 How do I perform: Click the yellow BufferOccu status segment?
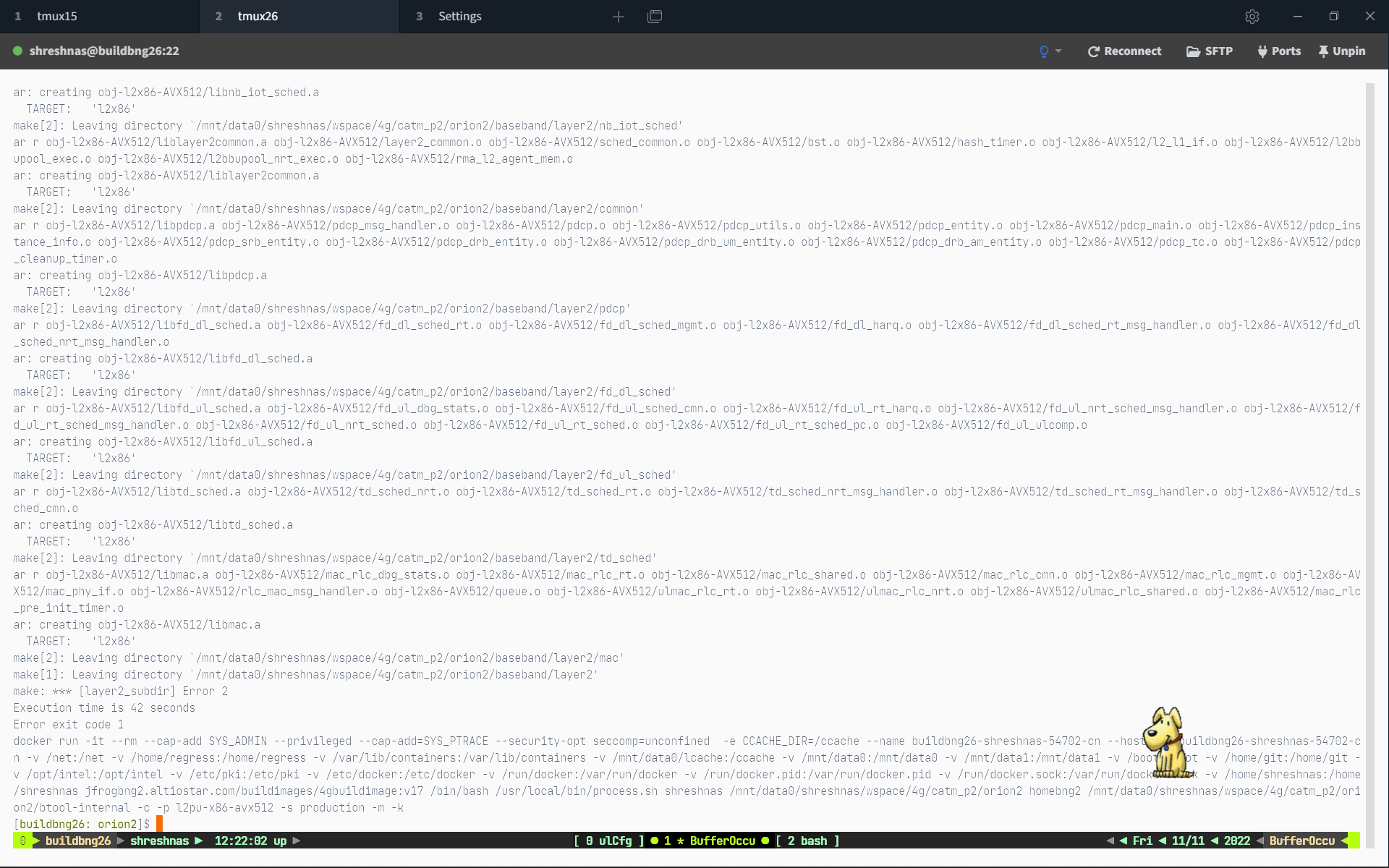[1301, 841]
